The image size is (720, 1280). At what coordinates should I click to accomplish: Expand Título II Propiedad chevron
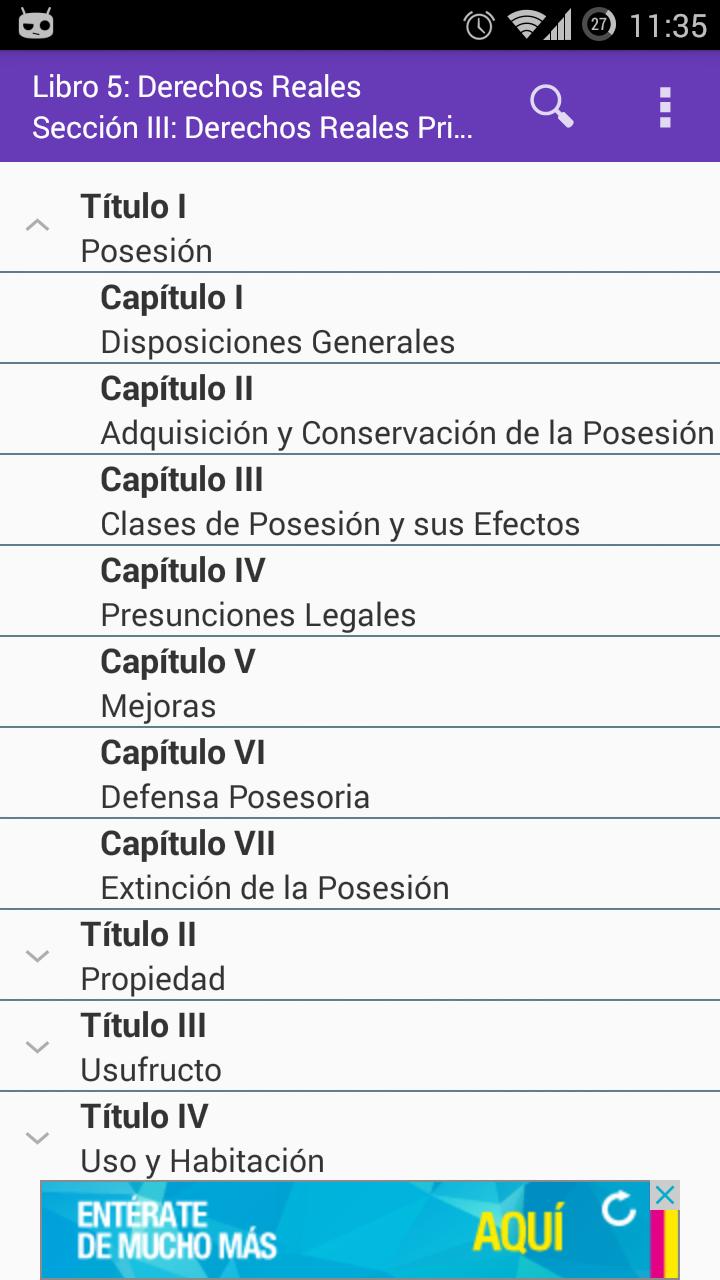(x=37, y=955)
